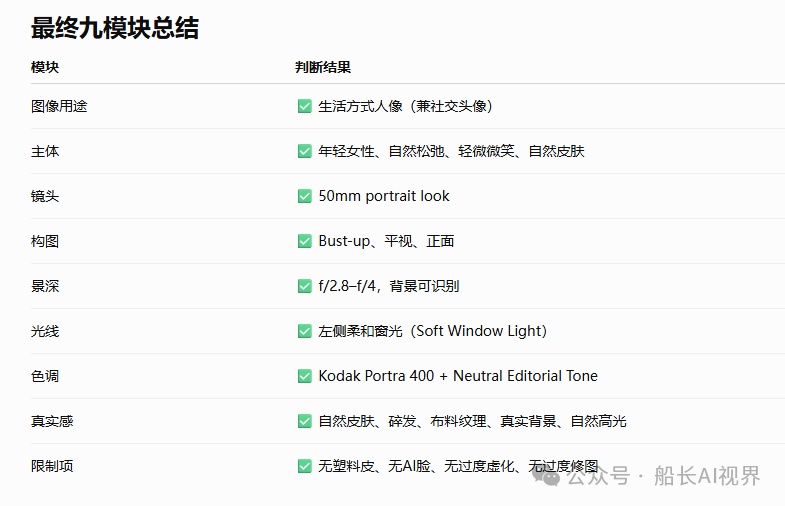Click the text 50mm portrait look
The width and height of the screenshot is (785, 506).
tap(384, 196)
